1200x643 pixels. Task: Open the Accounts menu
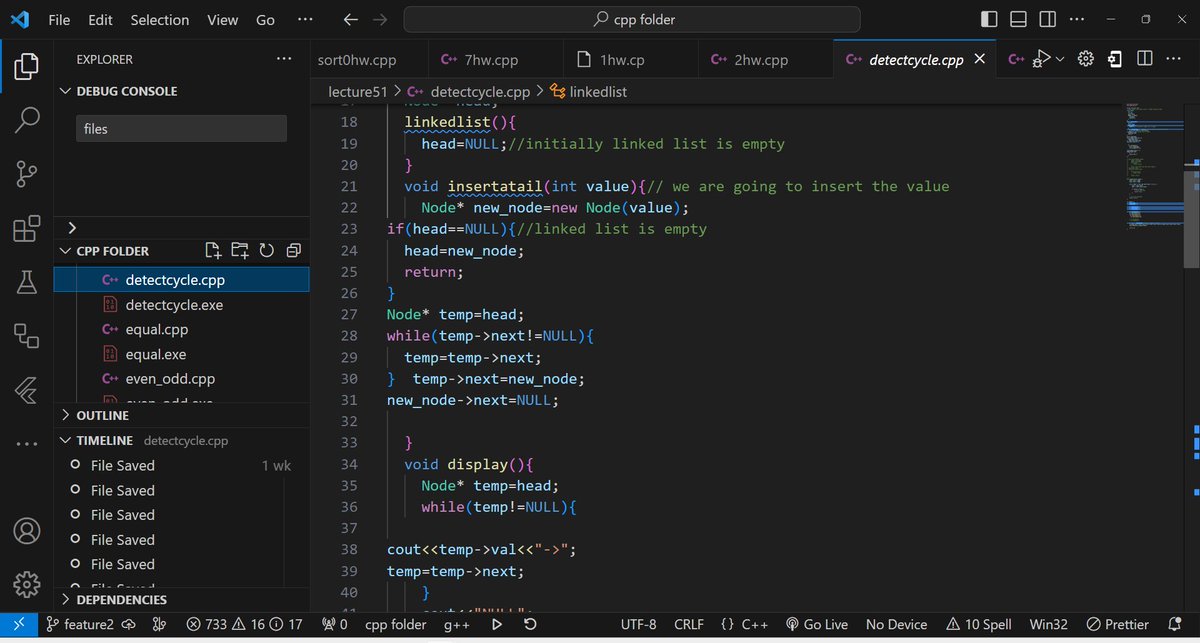(x=27, y=530)
